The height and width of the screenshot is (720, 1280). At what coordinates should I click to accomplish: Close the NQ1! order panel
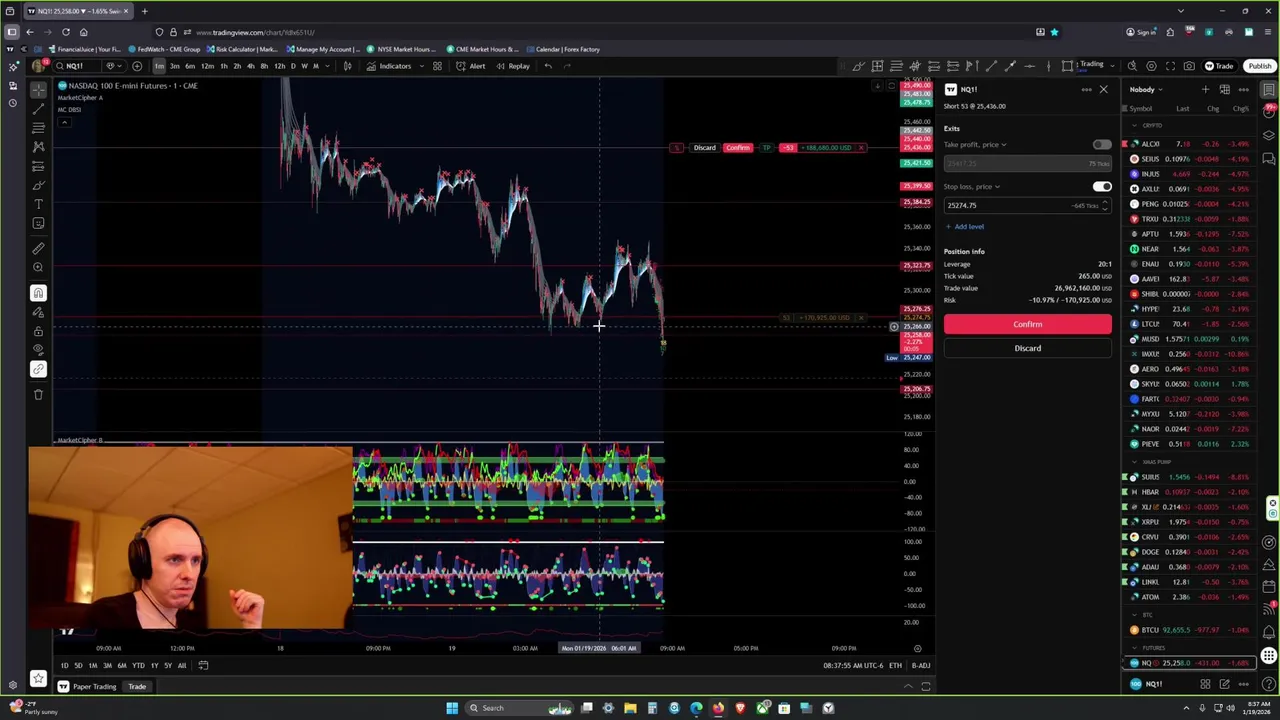click(1103, 90)
